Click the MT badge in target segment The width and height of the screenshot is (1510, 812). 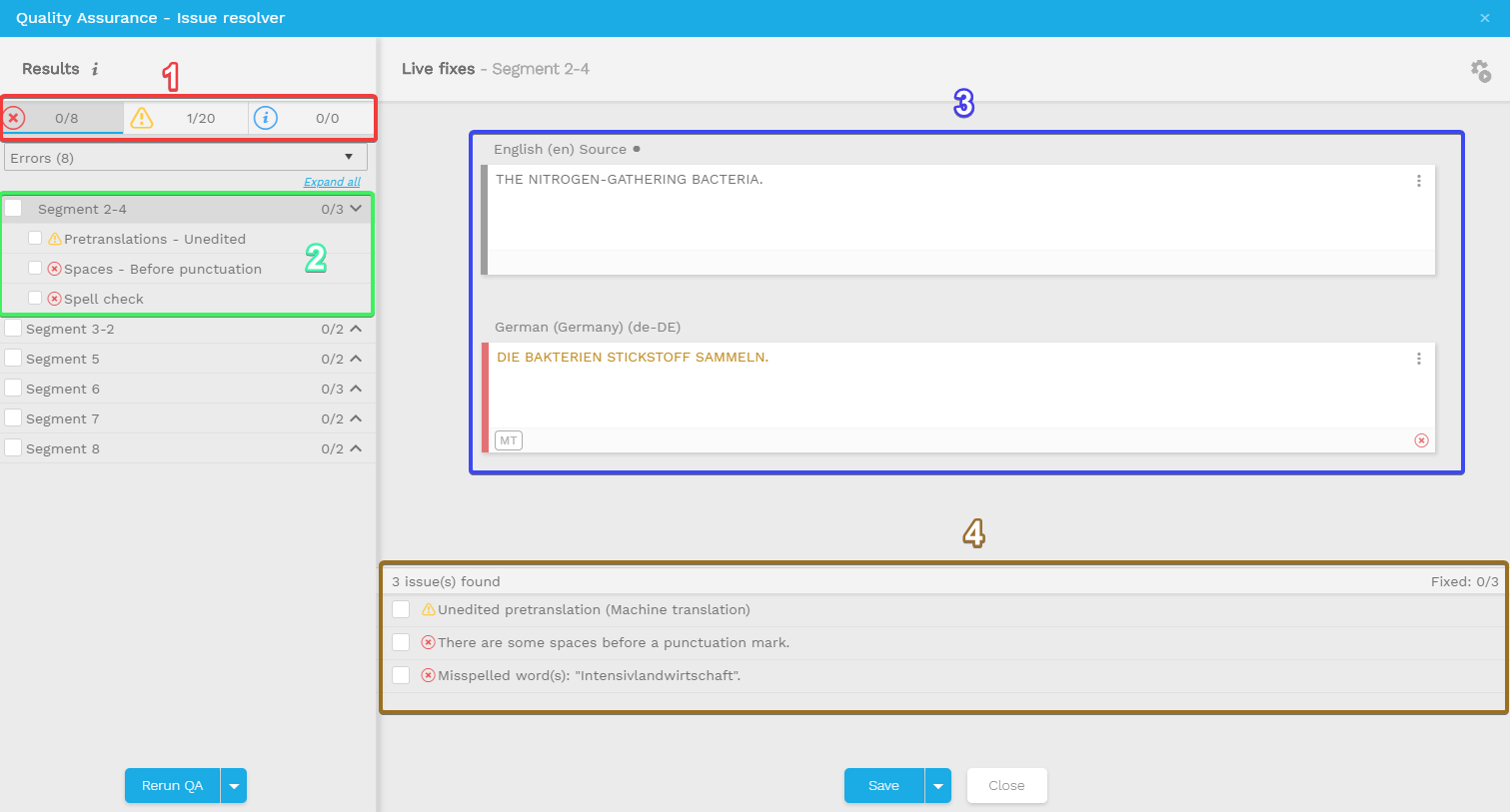(x=509, y=440)
